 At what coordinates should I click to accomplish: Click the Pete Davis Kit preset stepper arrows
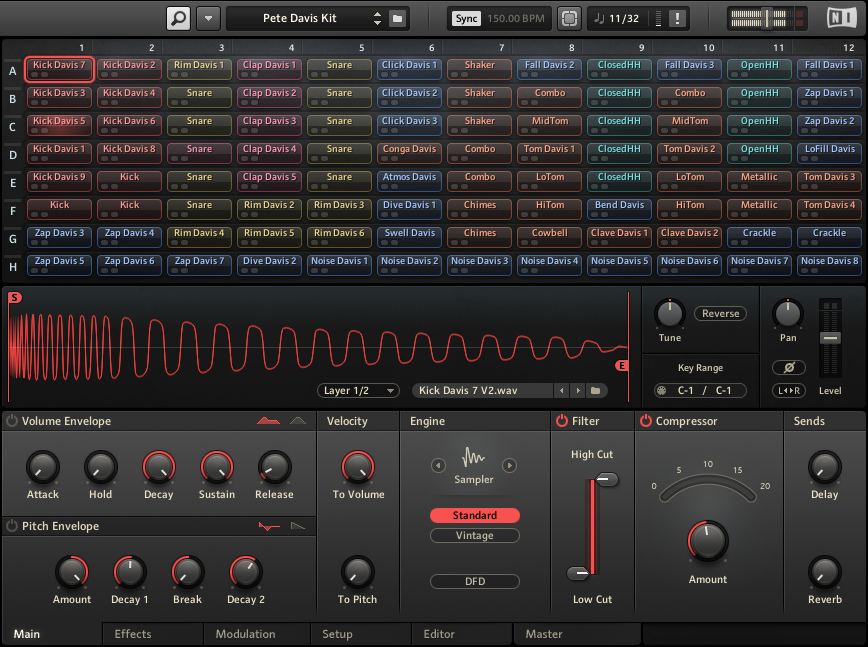pyautogui.click(x=377, y=18)
